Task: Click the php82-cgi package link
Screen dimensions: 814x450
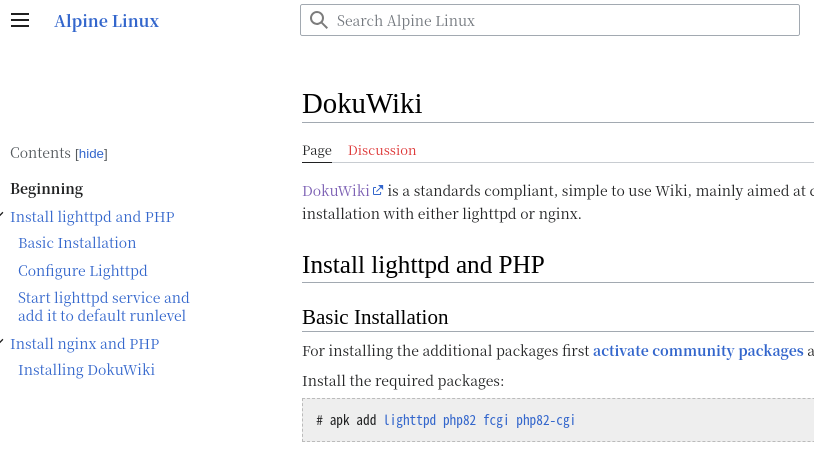Action: [545, 420]
